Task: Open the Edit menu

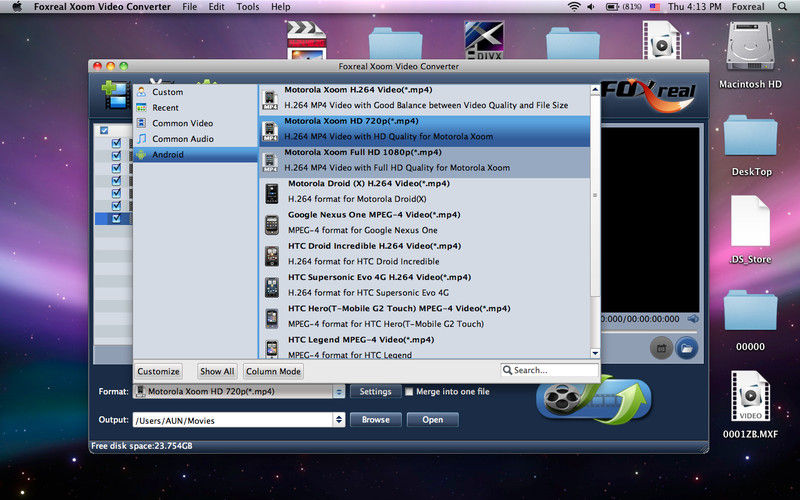Action: (x=216, y=7)
